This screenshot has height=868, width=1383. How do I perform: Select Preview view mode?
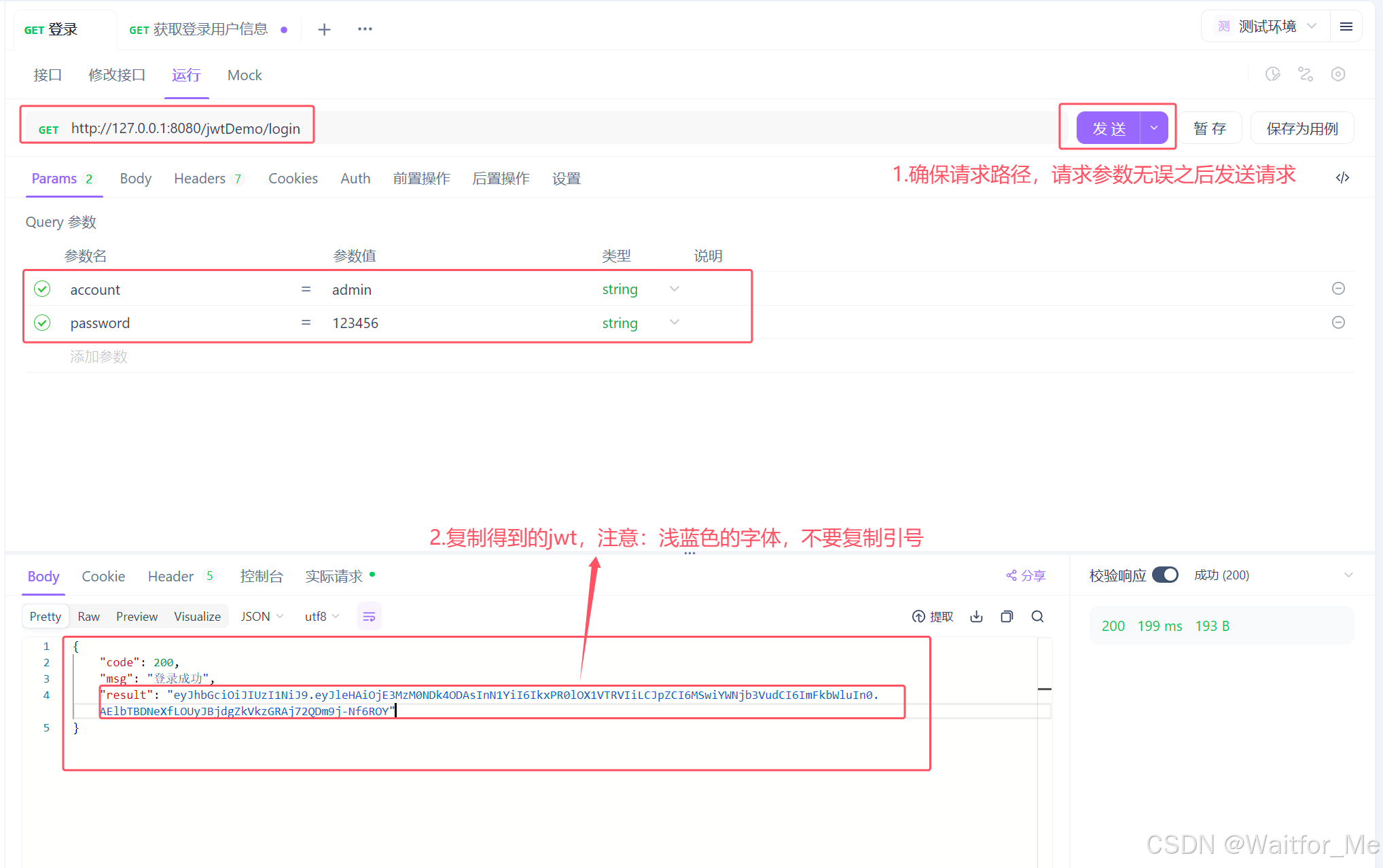pyautogui.click(x=137, y=617)
